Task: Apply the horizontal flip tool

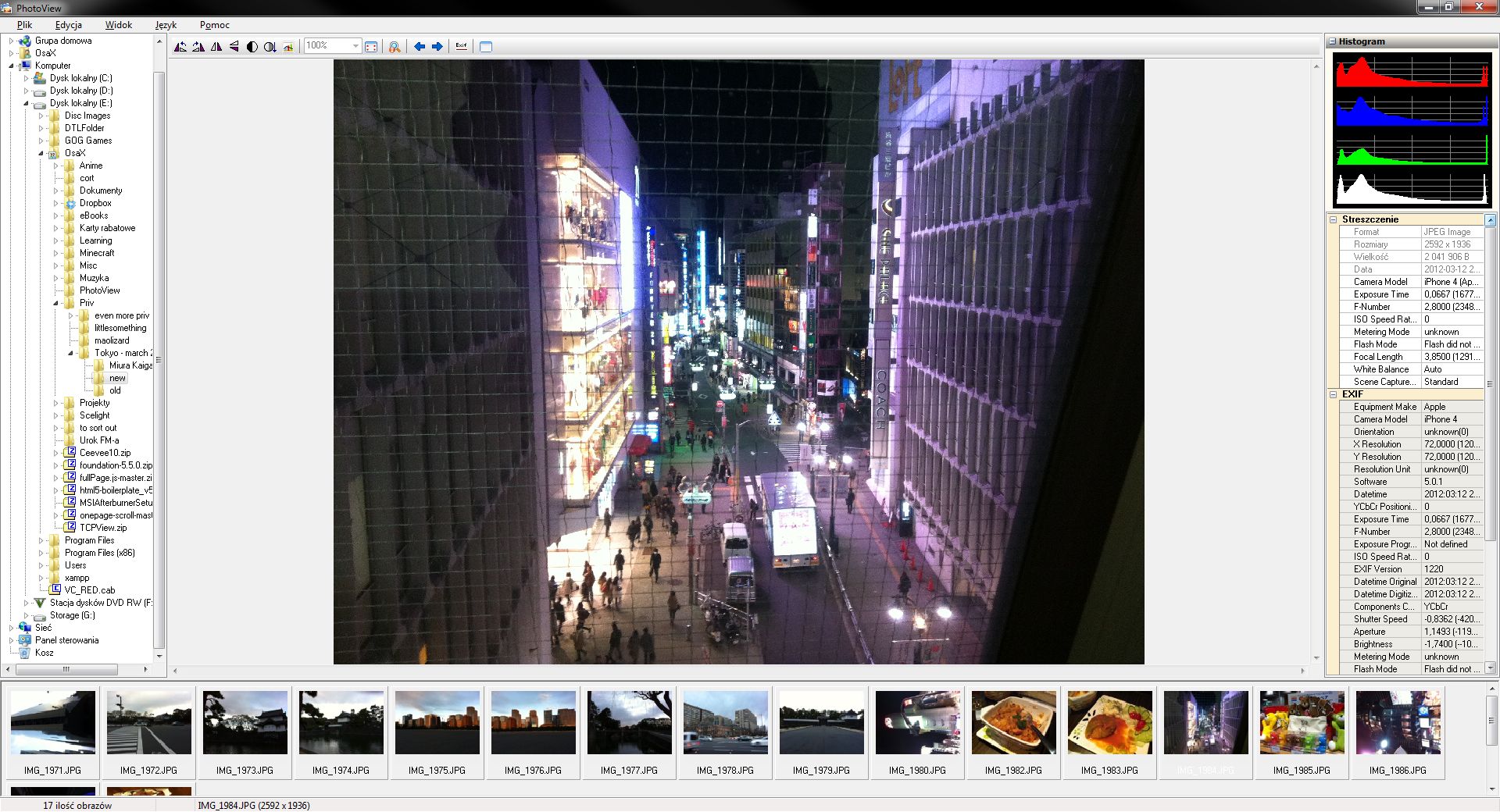Action: coord(216,47)
